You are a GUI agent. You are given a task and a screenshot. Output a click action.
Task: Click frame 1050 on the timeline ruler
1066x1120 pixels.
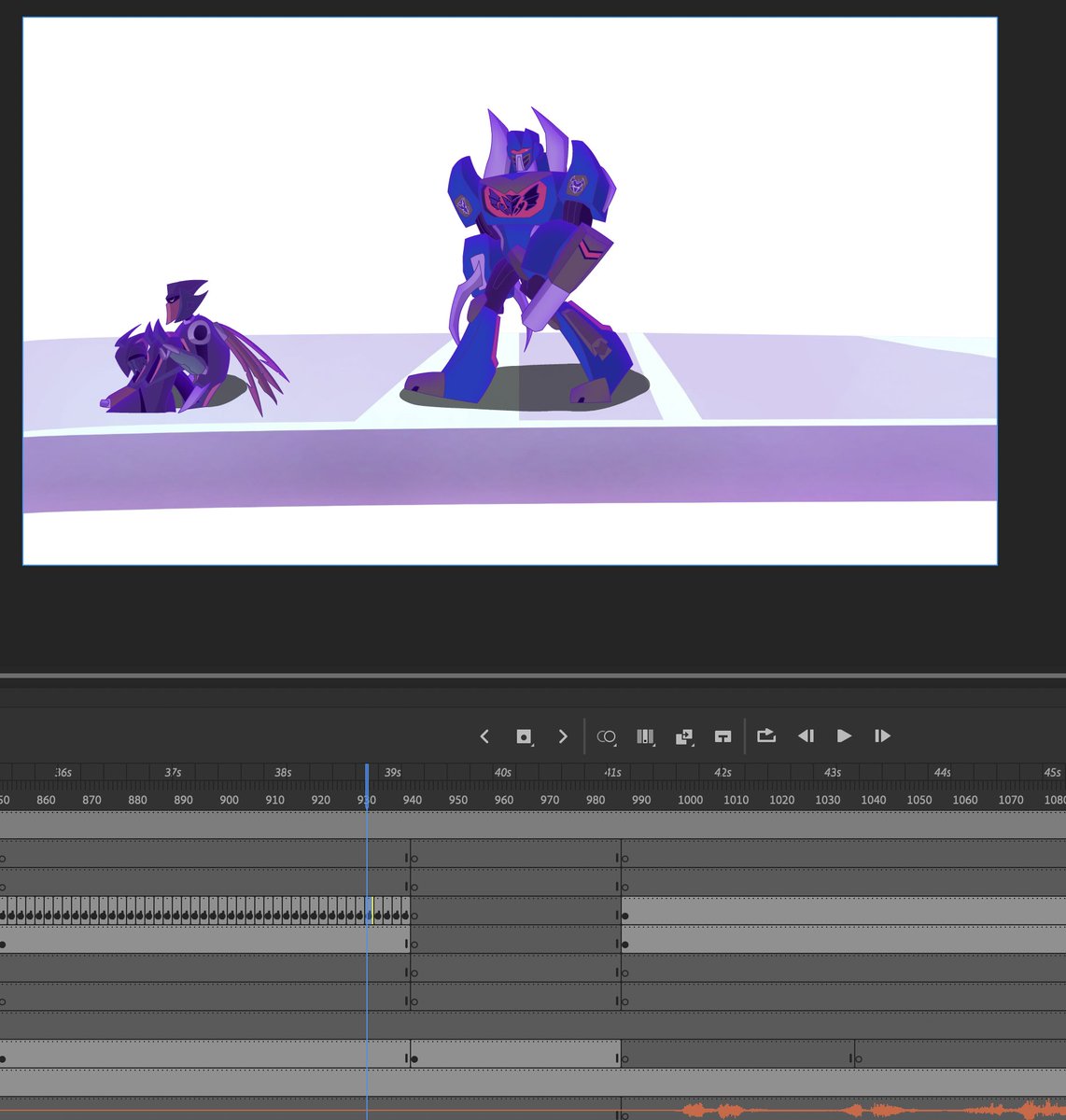tap(919, 800)
